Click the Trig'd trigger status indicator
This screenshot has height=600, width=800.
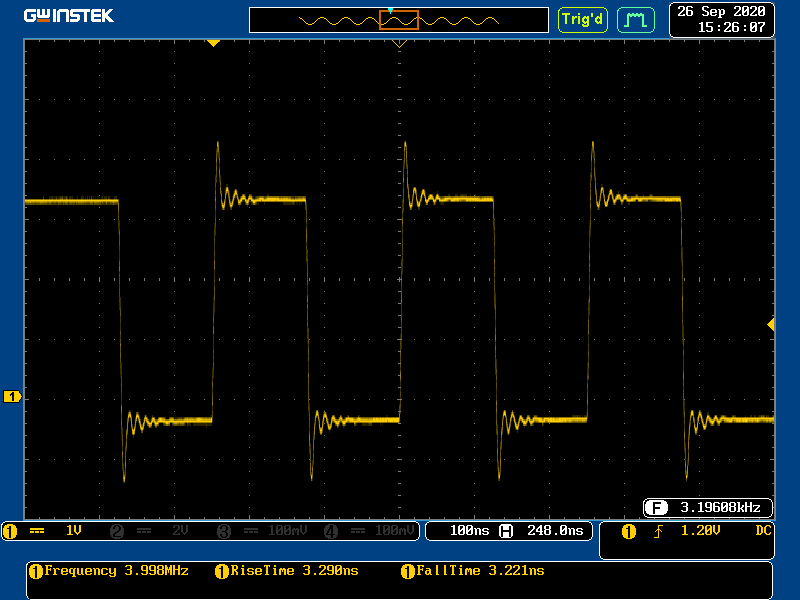pyautogui.click(x=582, y=19)
